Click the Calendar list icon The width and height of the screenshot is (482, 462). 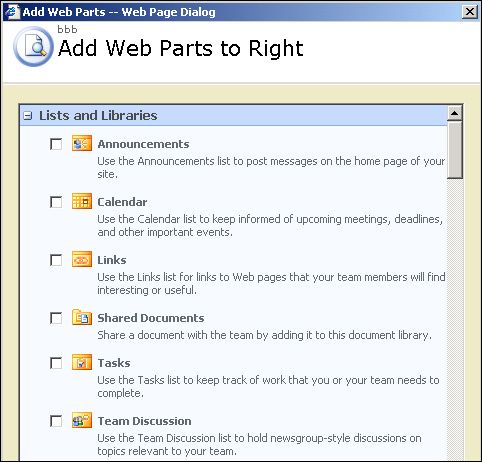pyautogui.click(x=82, y=201)
